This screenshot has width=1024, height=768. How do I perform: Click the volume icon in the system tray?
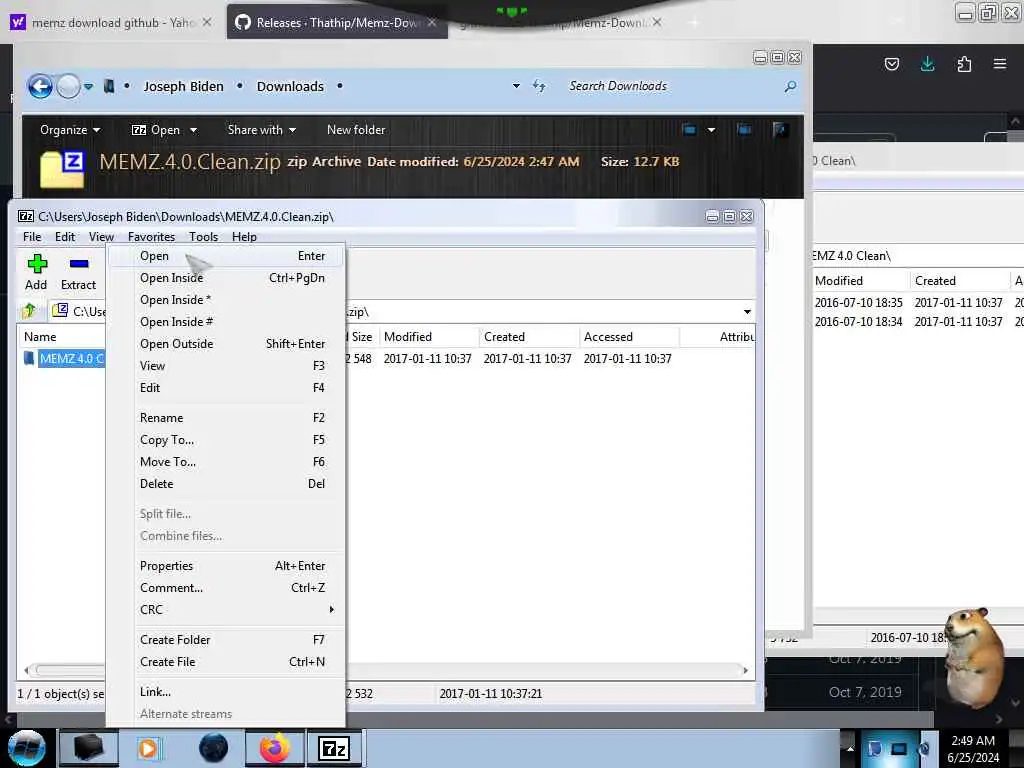pyautogui.click(x=924, y=749)
